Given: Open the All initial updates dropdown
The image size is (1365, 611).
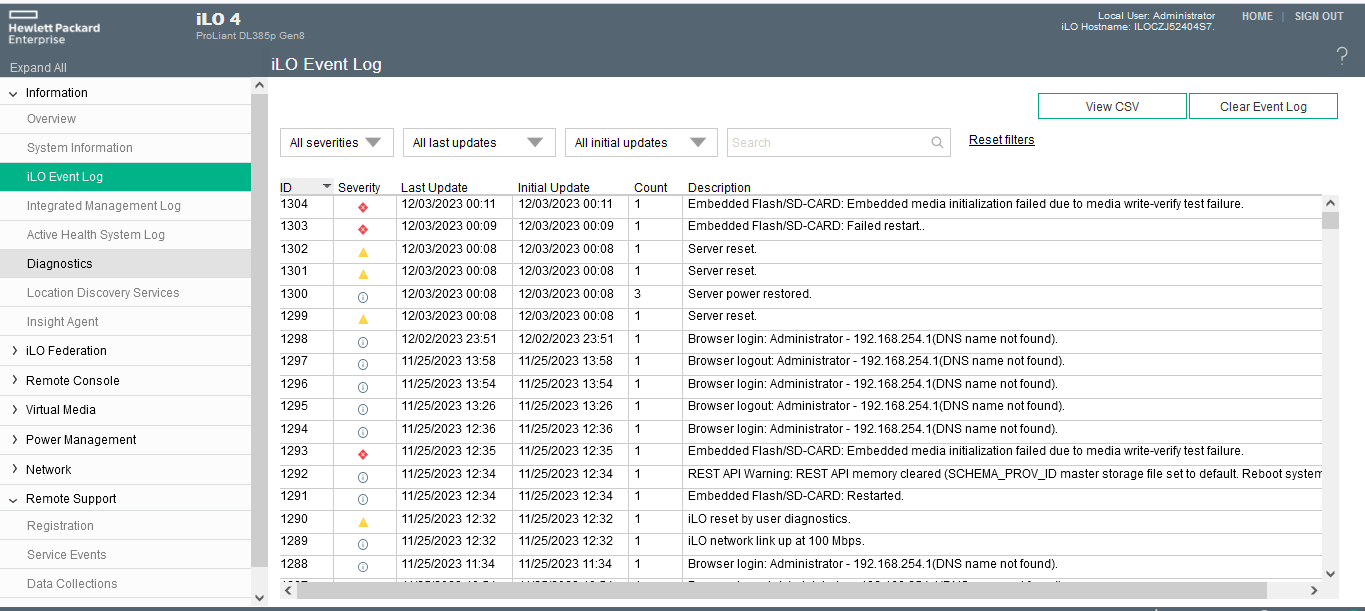Looking at the screenshot, I should pyautogui.click(x=640, y=143).
